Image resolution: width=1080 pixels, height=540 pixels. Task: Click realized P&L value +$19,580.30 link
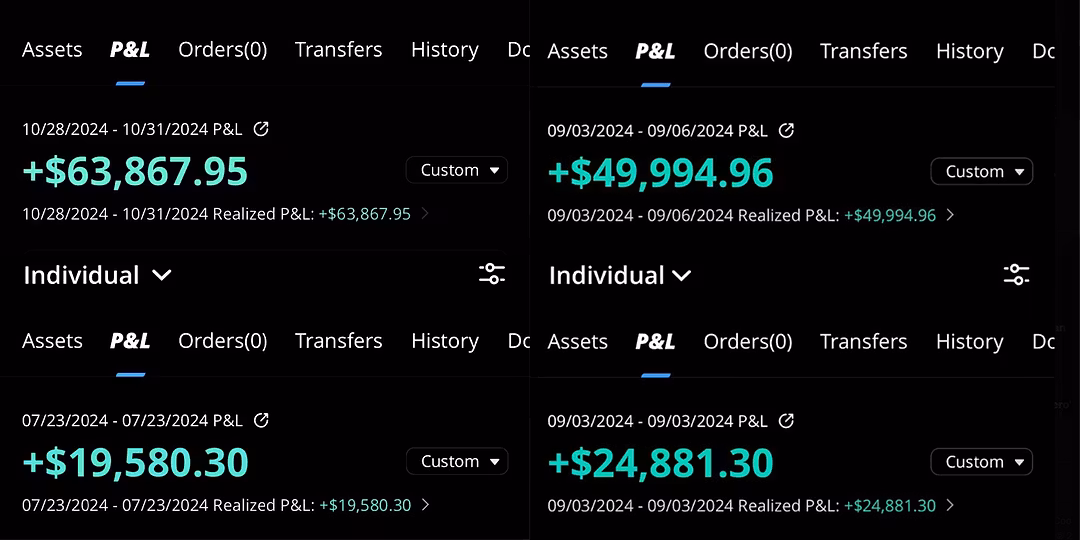point(365,506)
